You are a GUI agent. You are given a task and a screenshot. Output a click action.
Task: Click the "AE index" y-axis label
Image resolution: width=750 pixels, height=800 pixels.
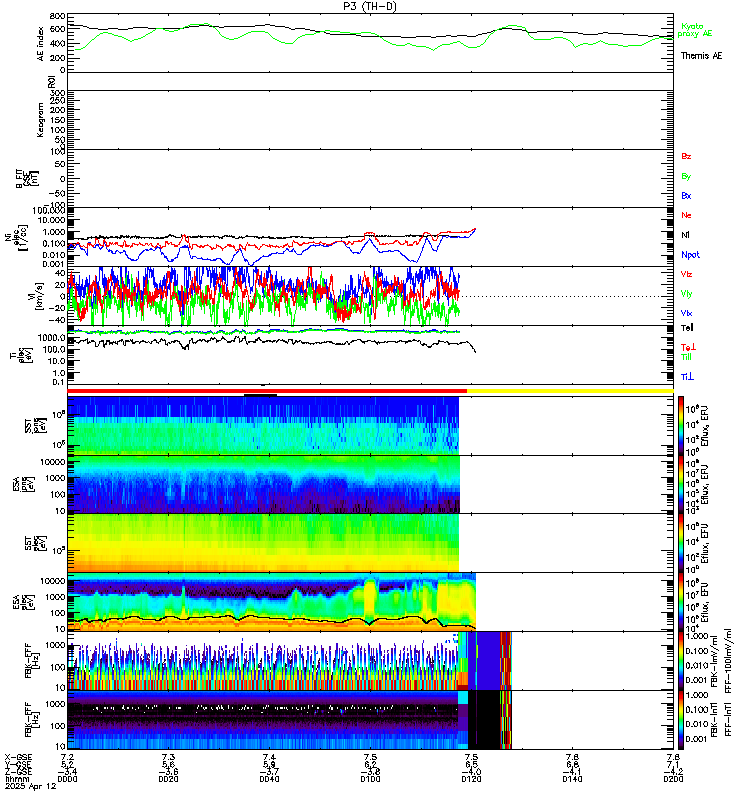41,43
